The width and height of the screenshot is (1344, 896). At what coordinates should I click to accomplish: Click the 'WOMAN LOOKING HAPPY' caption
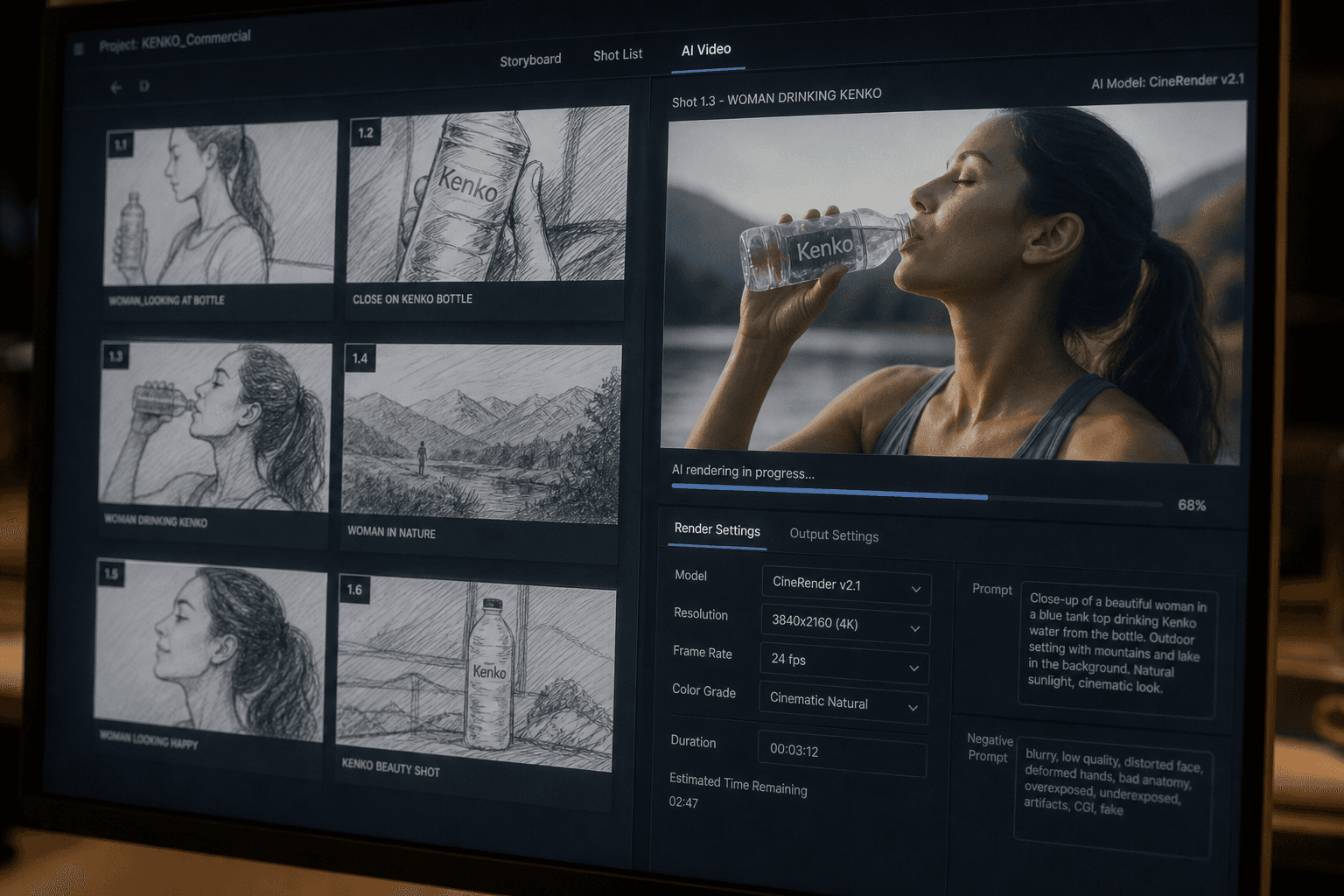click(x=148, y=740)
